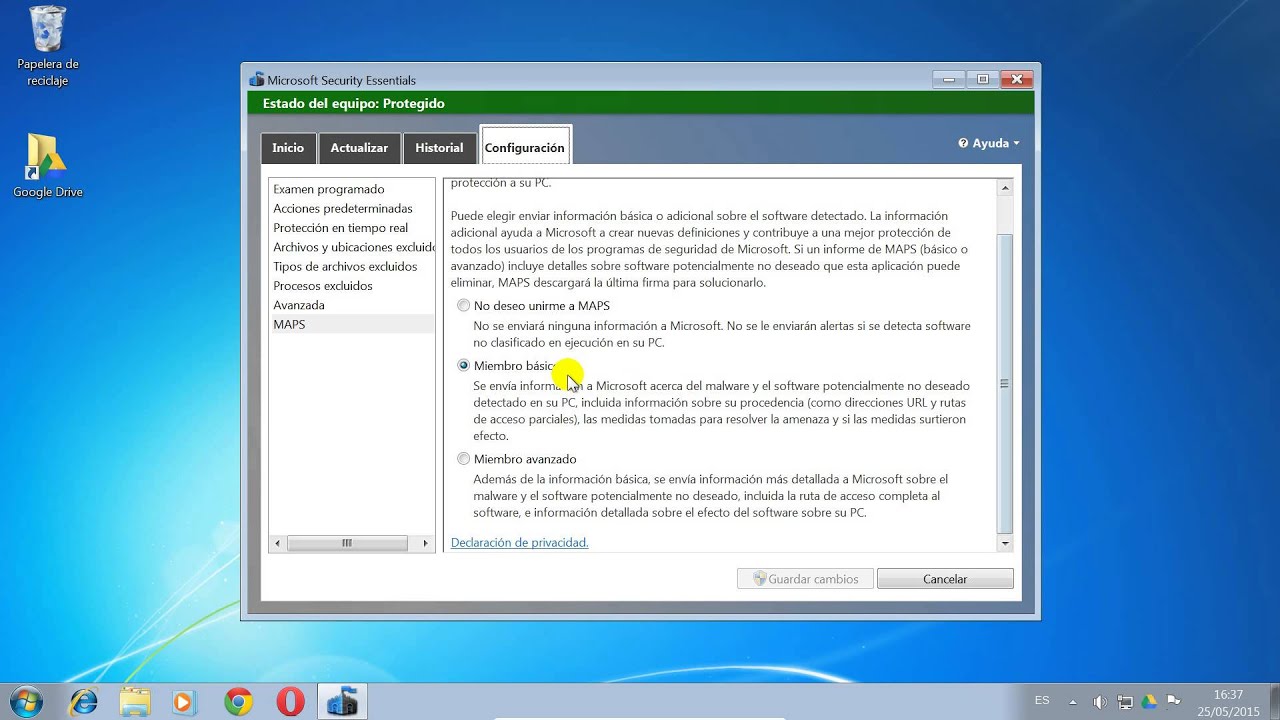1280x720 pixels.
Task: Switch to the Historial tab
Action: (x=439, y=148)
